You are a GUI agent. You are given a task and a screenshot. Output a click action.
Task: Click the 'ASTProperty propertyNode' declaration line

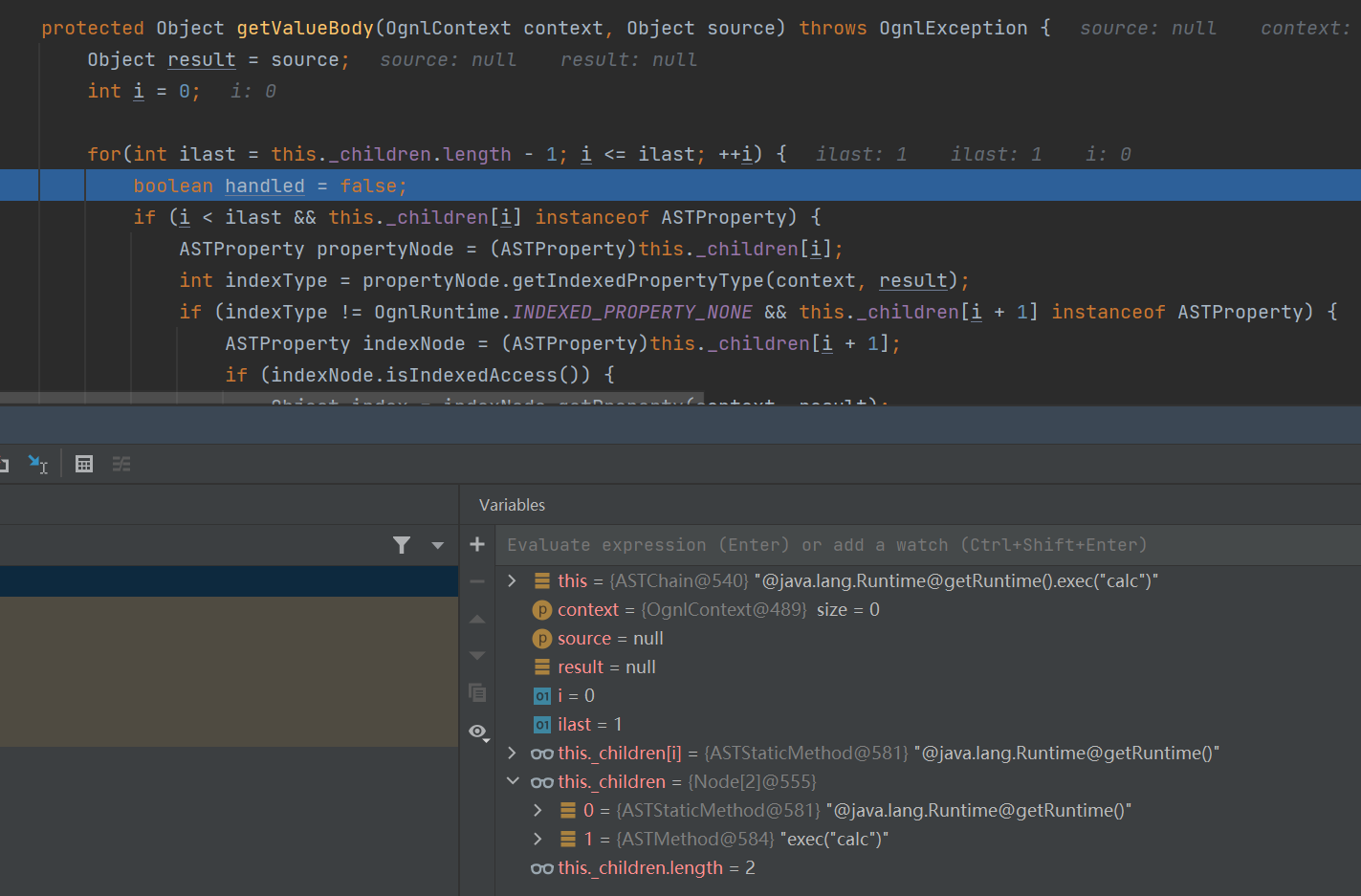point(512,249)
